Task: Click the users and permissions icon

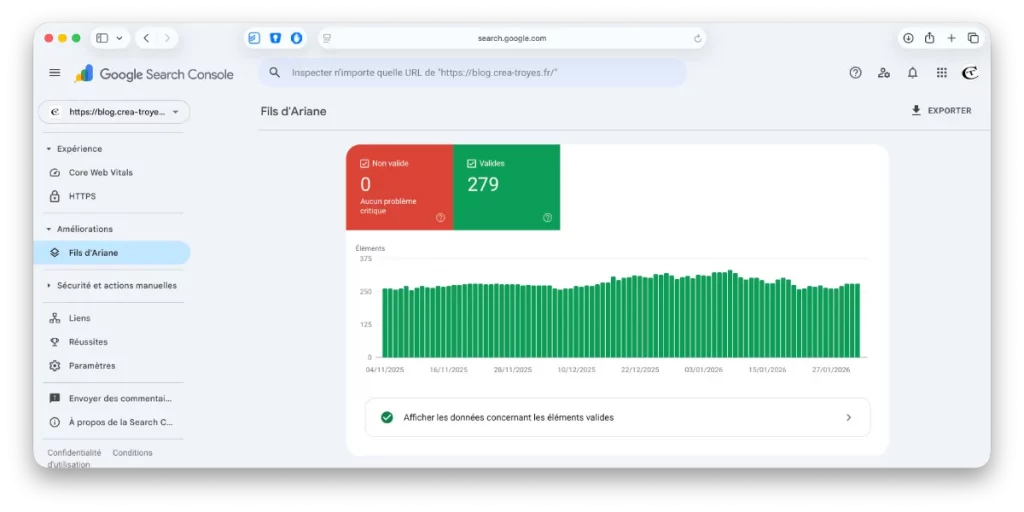Action: [883, 73]
